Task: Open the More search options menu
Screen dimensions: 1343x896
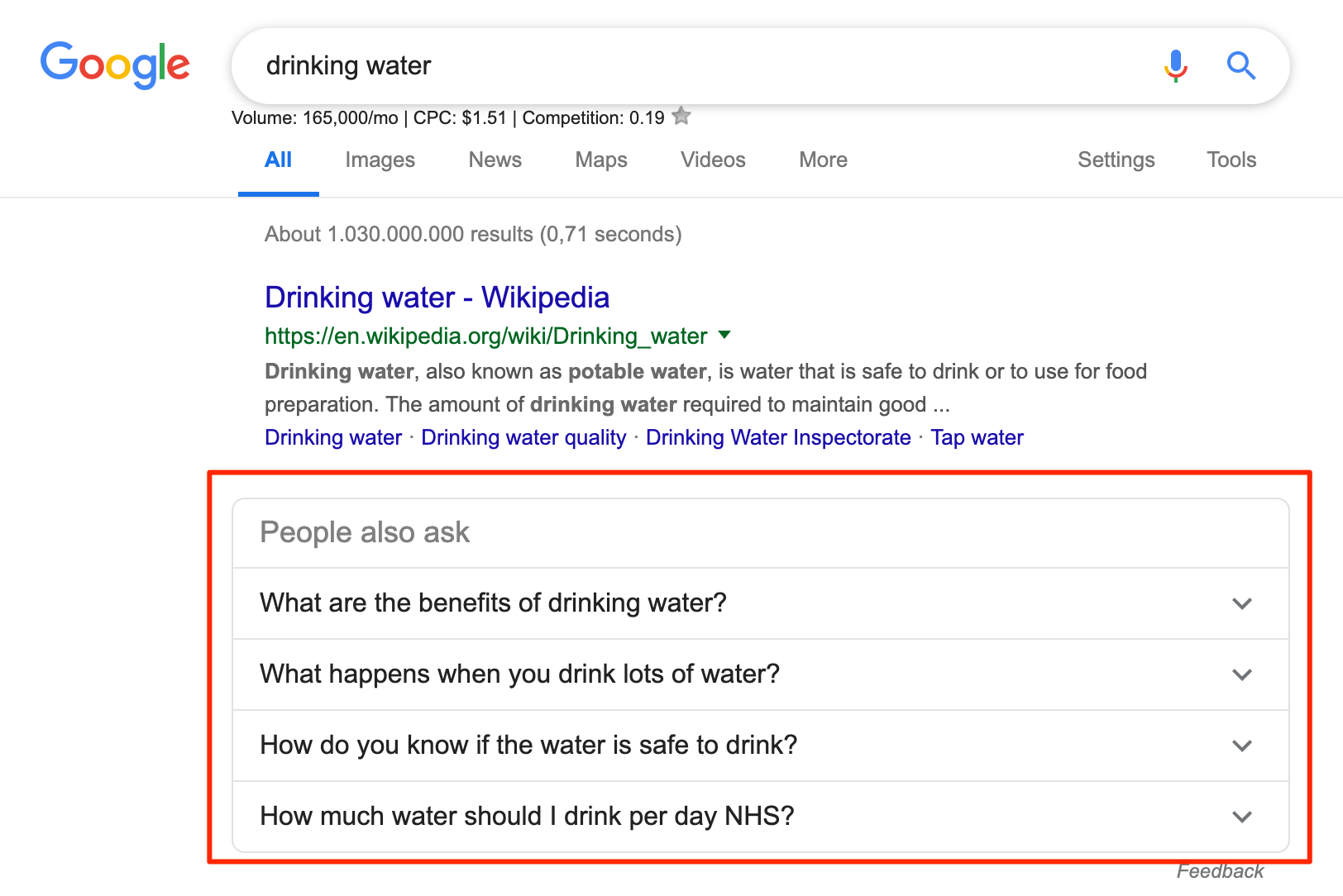Action: click(823, 160)
